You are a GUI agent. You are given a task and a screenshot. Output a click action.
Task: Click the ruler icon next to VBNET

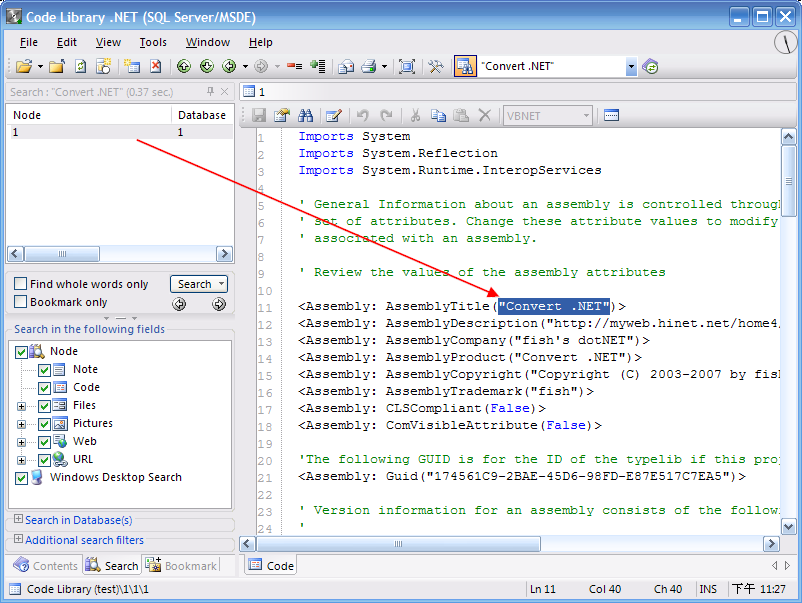click(x=612, y=115)
